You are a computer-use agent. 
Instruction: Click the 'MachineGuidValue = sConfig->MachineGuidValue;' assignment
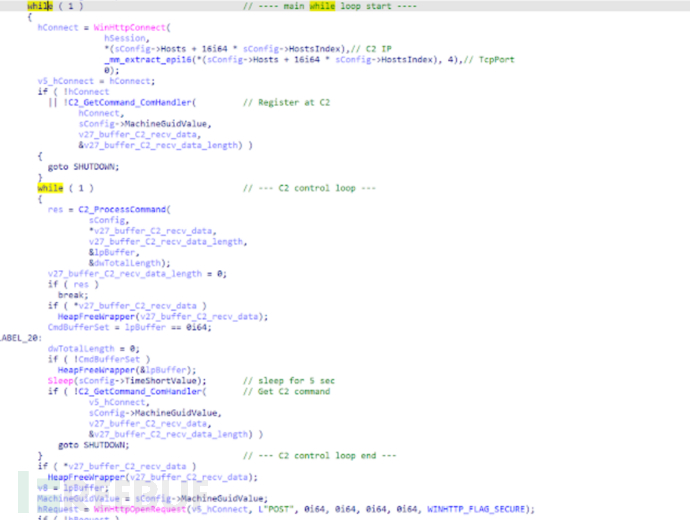click(x=153, y=498)
